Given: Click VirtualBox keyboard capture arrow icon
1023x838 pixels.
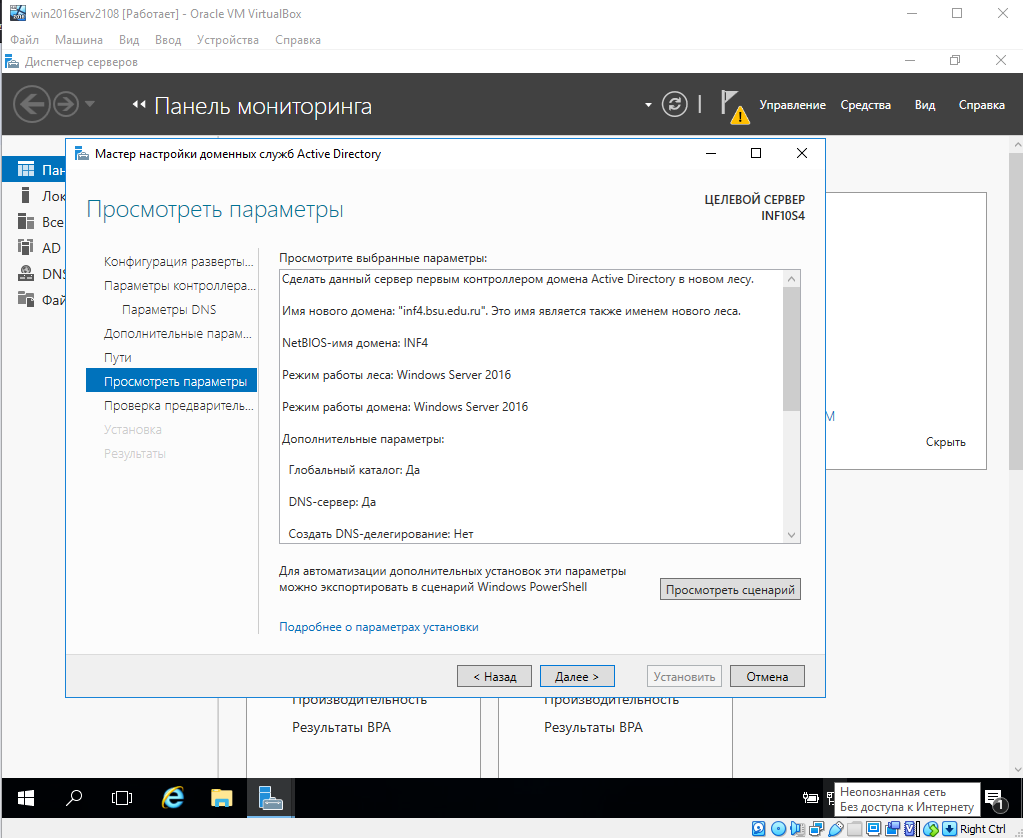Looking at the screenshot, I should click(949, 829).
